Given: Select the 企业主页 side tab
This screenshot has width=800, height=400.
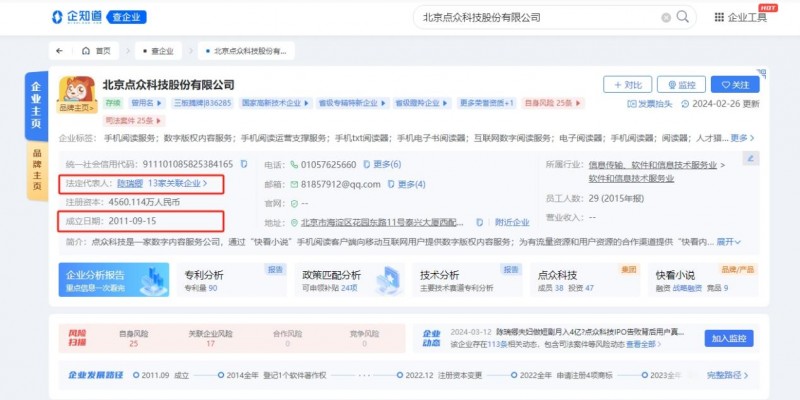Looking at the screenshot, I should pos(36,106).
